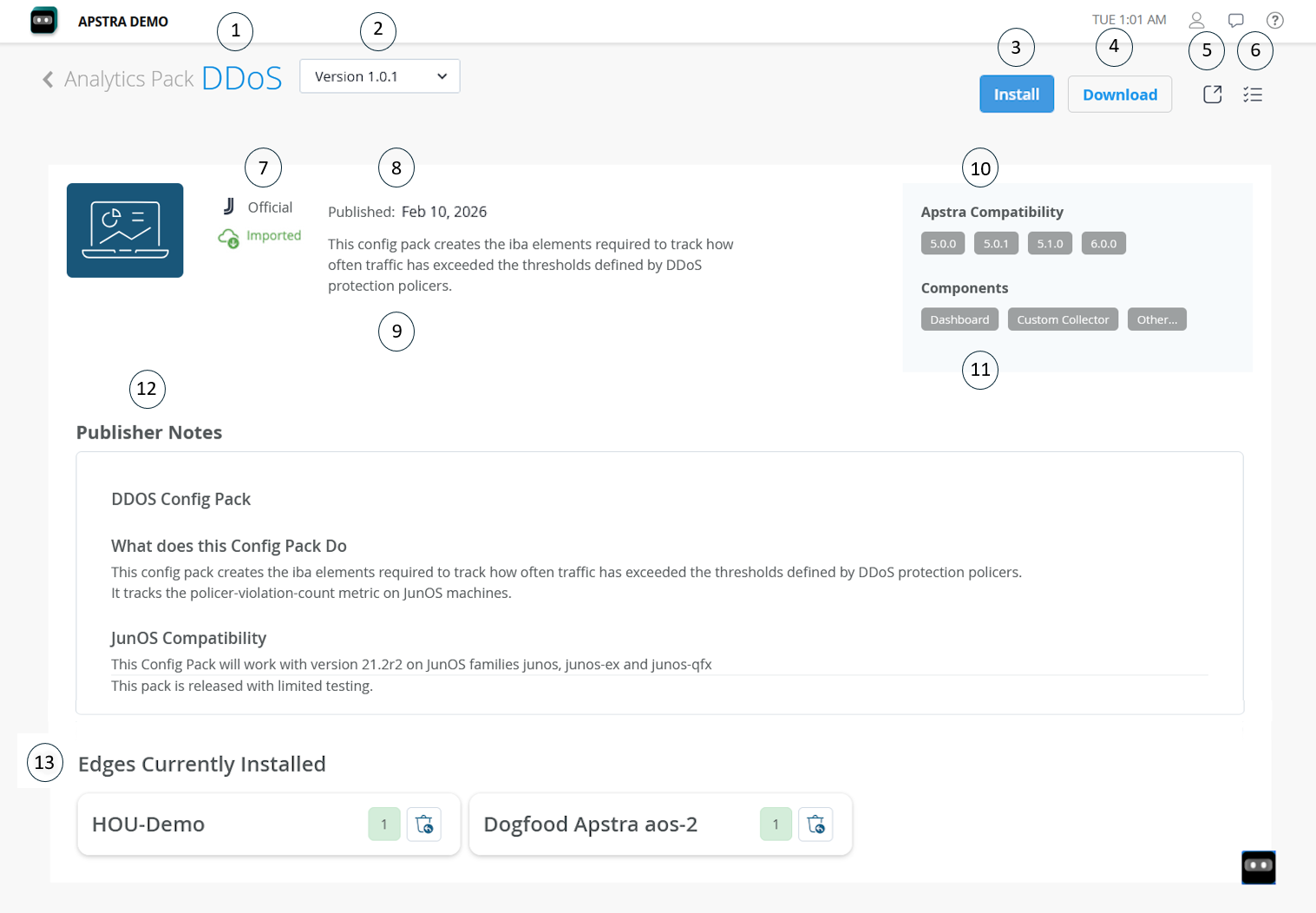Click the Apstra Compatibility label
The width and height of the screenshot is (1316, 913).
pos(992,212)
